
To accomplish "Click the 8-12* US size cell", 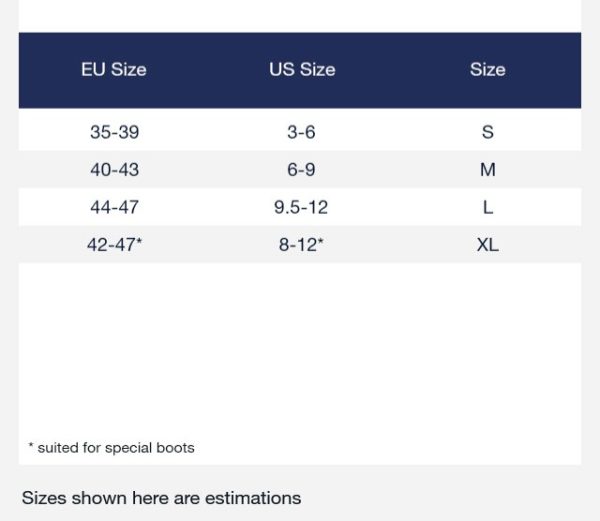I will tap(301, 245).
